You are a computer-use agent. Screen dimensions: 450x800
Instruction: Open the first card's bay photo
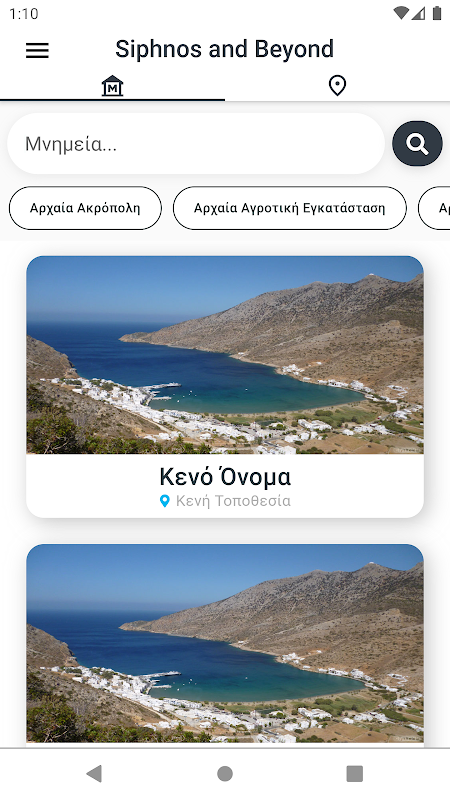pos(225,355)
